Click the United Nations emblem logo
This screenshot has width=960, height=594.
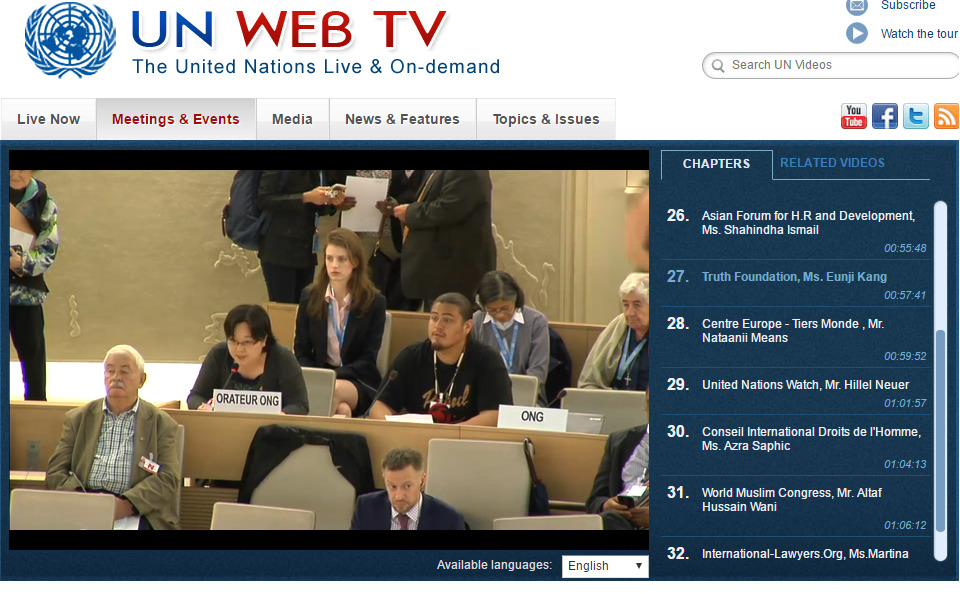click(70, 39)
